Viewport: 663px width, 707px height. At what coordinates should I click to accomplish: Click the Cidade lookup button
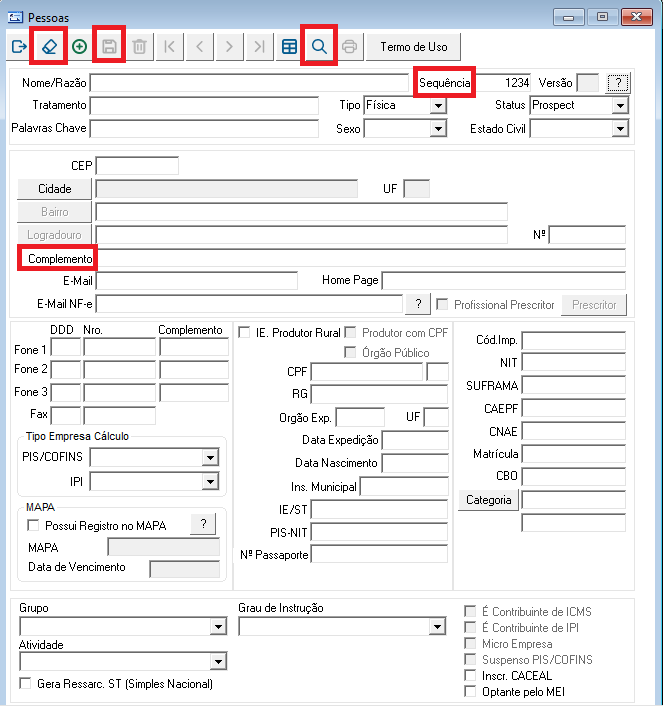click(x=55, y=188)
